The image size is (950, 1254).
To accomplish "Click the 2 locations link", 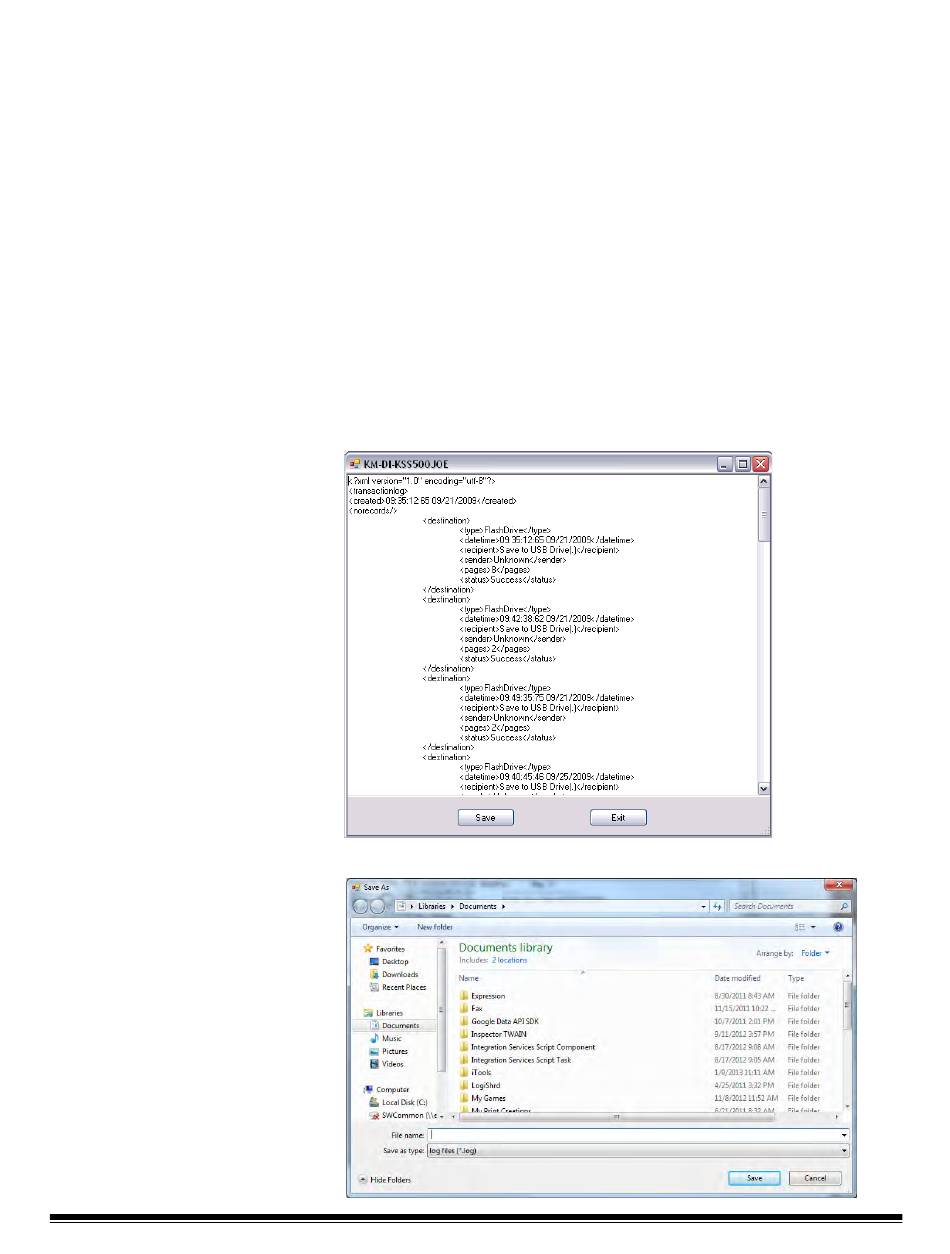I will [x=509, y=960].
